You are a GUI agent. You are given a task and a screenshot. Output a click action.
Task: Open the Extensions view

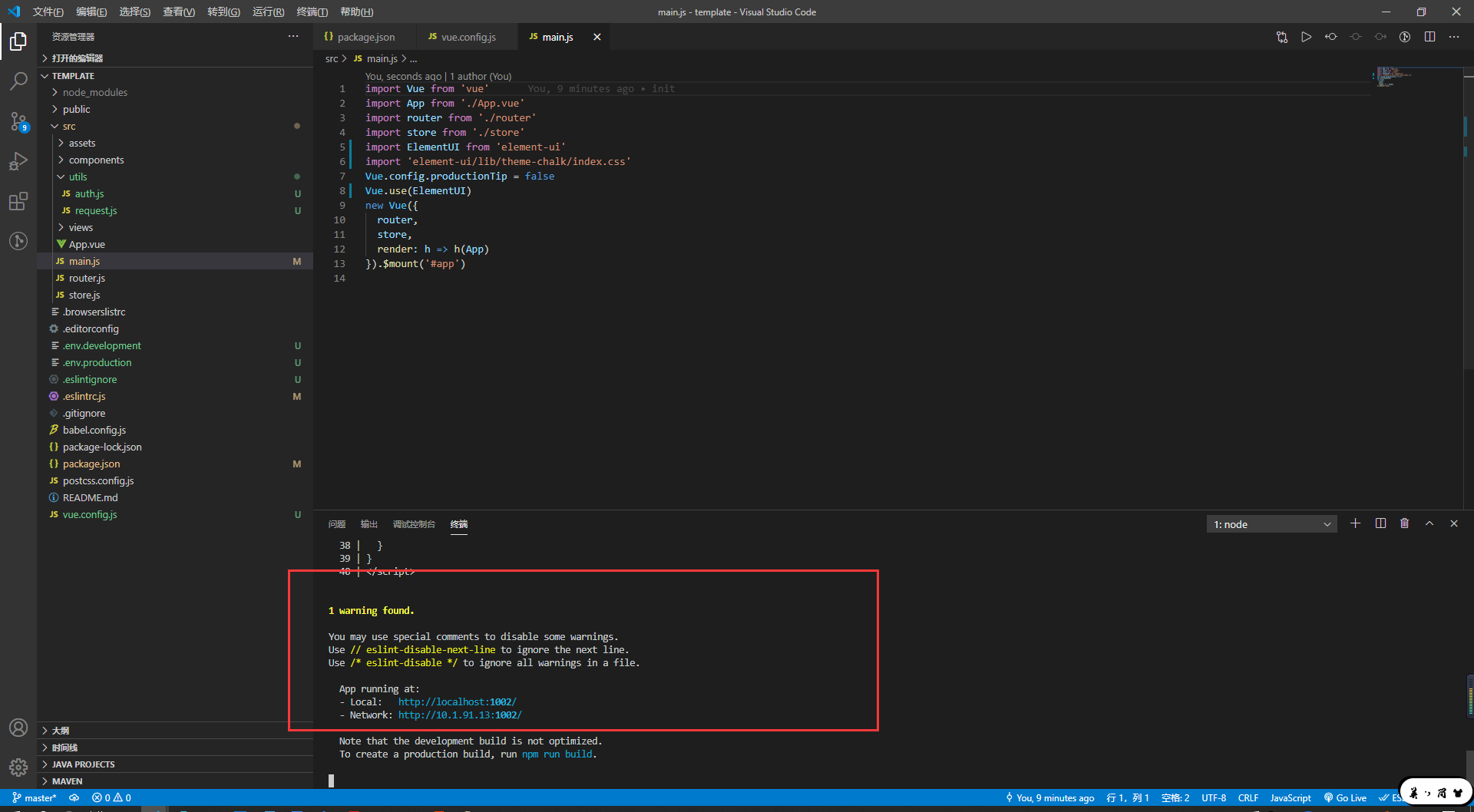[x=18, y=201]
